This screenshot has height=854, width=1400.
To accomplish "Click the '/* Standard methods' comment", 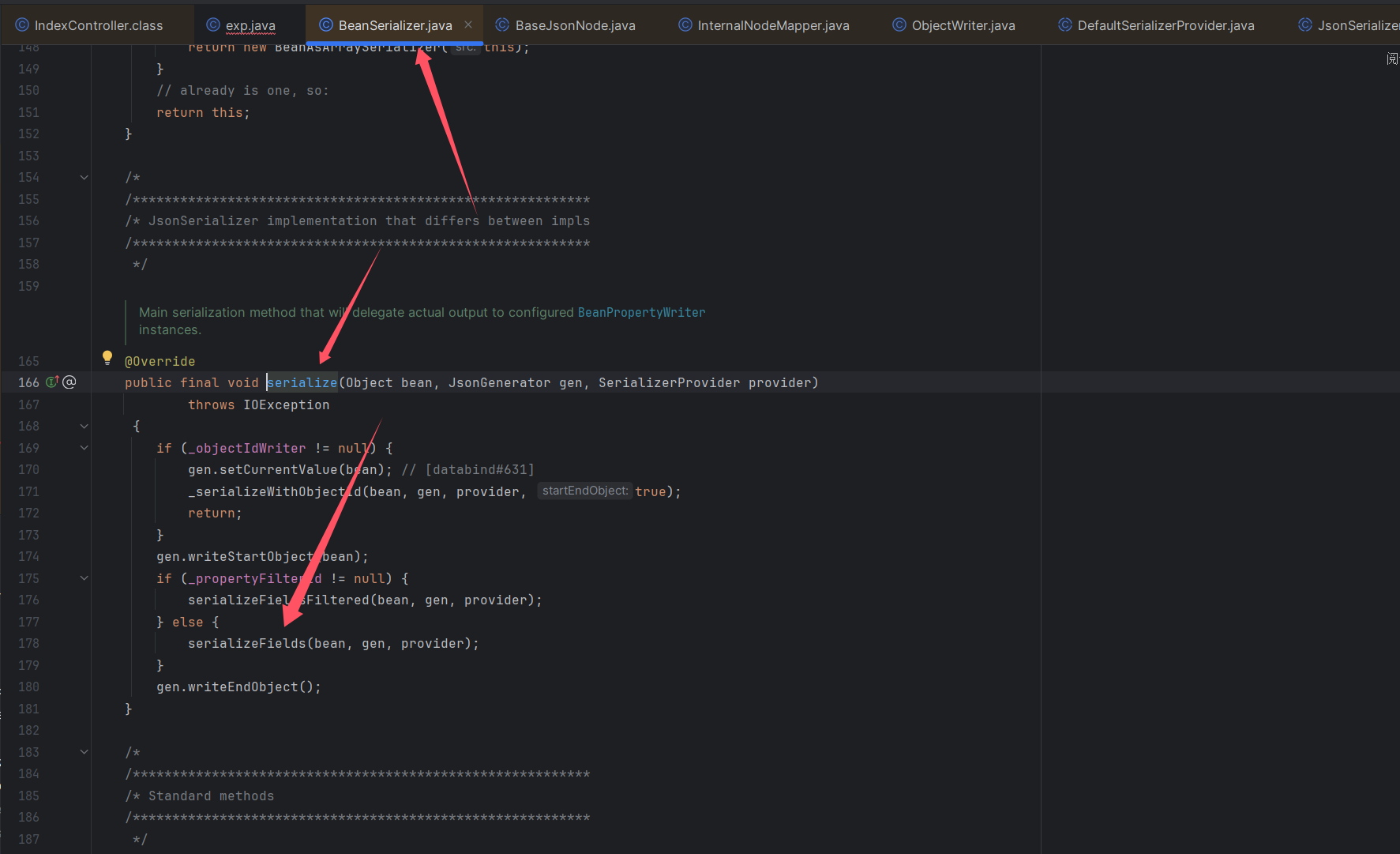I will pos(200,796).
